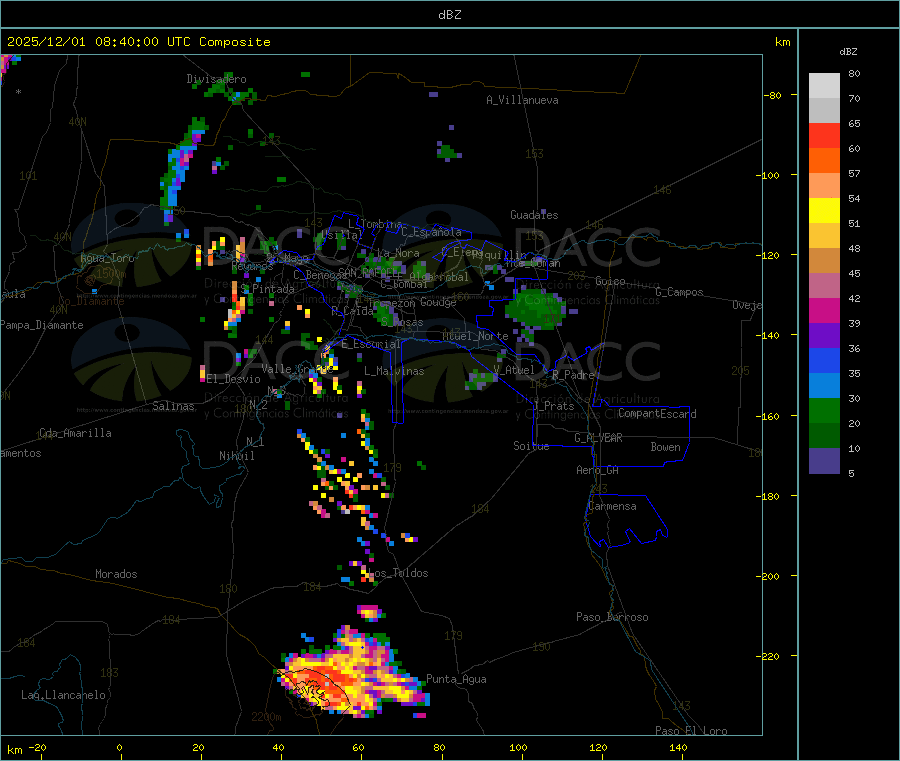Screen dimensions: 900x761
Task: Click the Pampa_Diamante label
Action: coord(42,325)
